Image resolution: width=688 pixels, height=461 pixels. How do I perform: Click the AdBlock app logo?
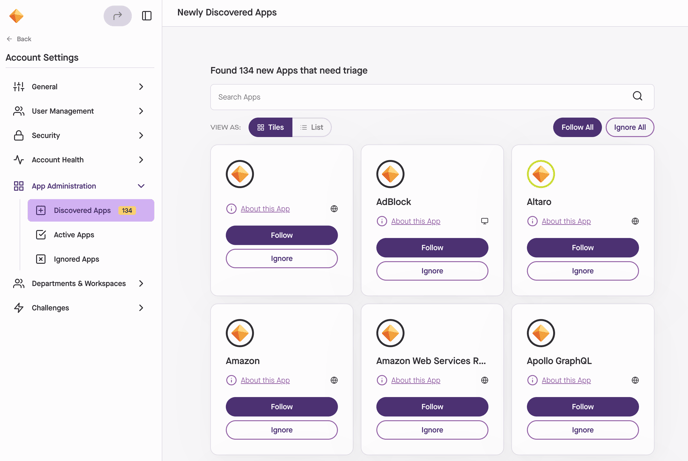pos(390,174)
